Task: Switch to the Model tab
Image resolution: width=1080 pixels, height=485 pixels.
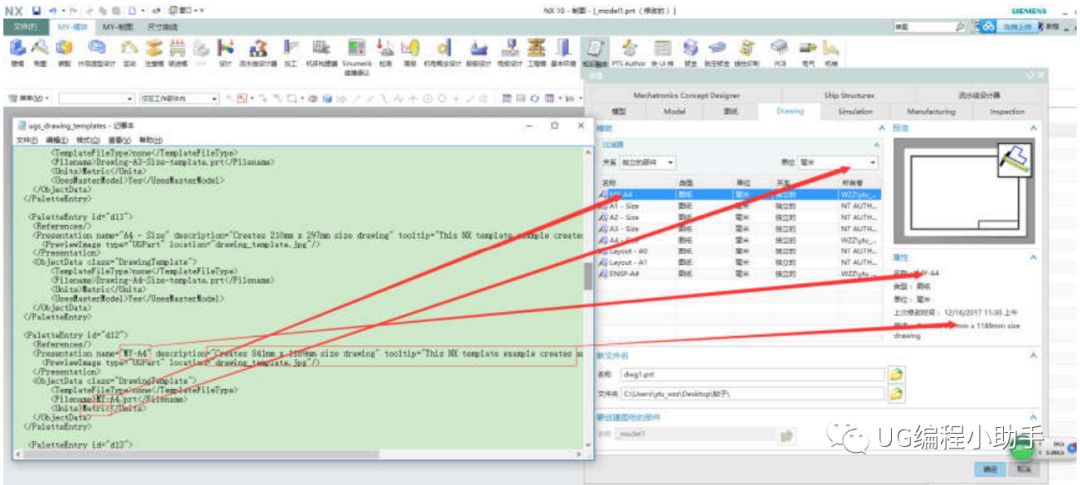Action: [674, 111]
